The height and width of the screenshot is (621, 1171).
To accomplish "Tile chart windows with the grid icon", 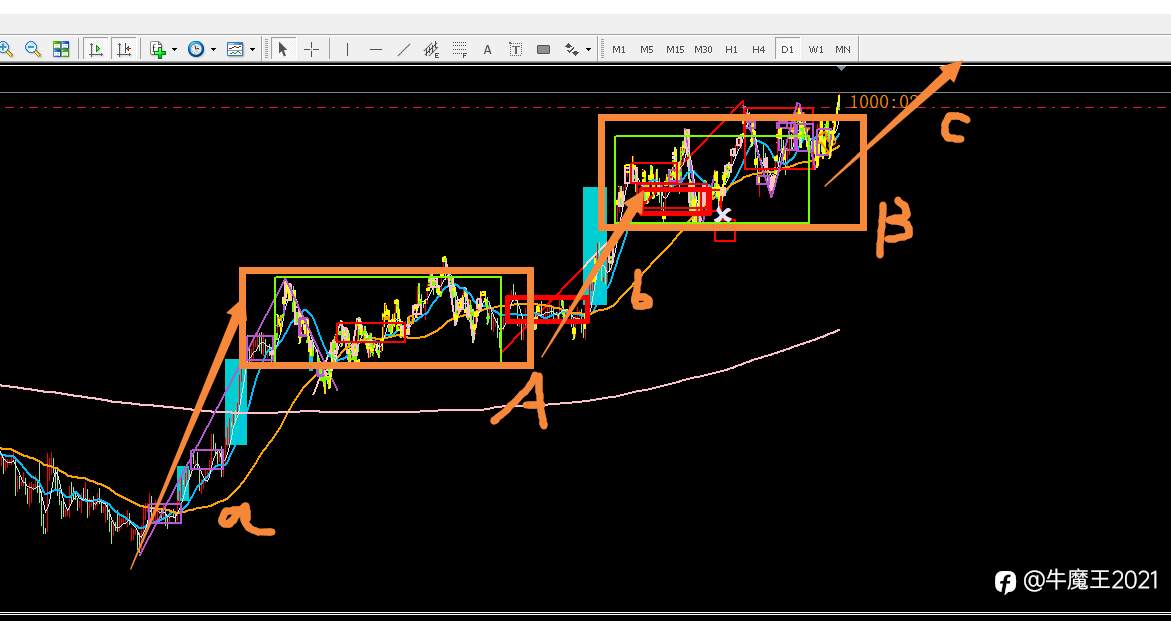I will point(61,49).
